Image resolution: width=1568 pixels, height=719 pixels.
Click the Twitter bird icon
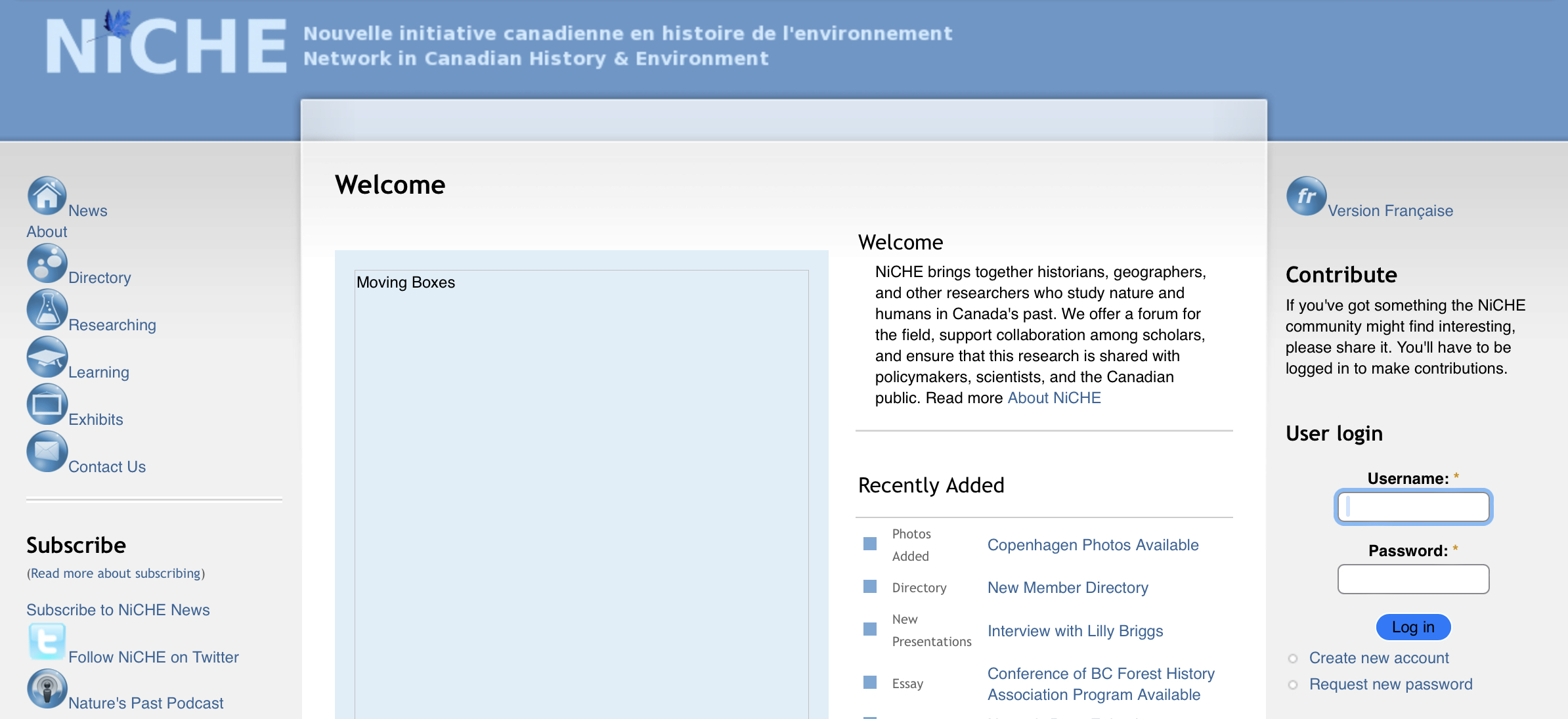click(x=47, y=642)
